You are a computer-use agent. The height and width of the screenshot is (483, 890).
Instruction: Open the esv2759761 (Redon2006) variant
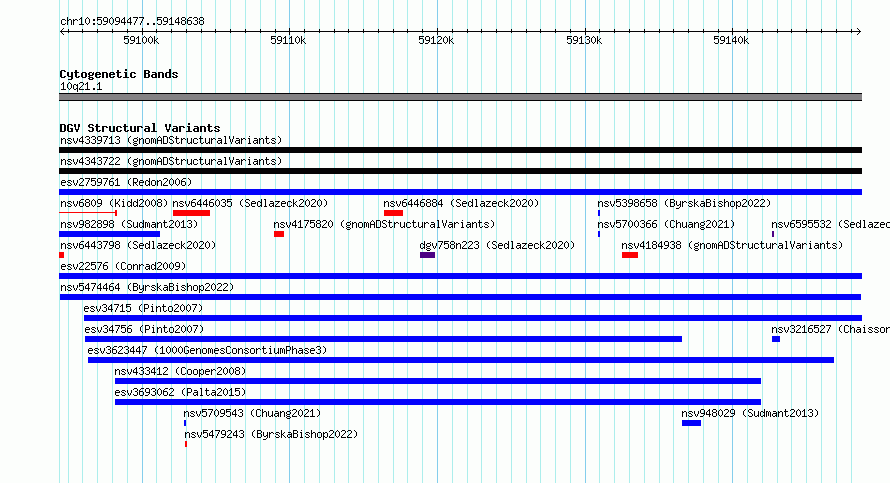(x=126, y=182)
